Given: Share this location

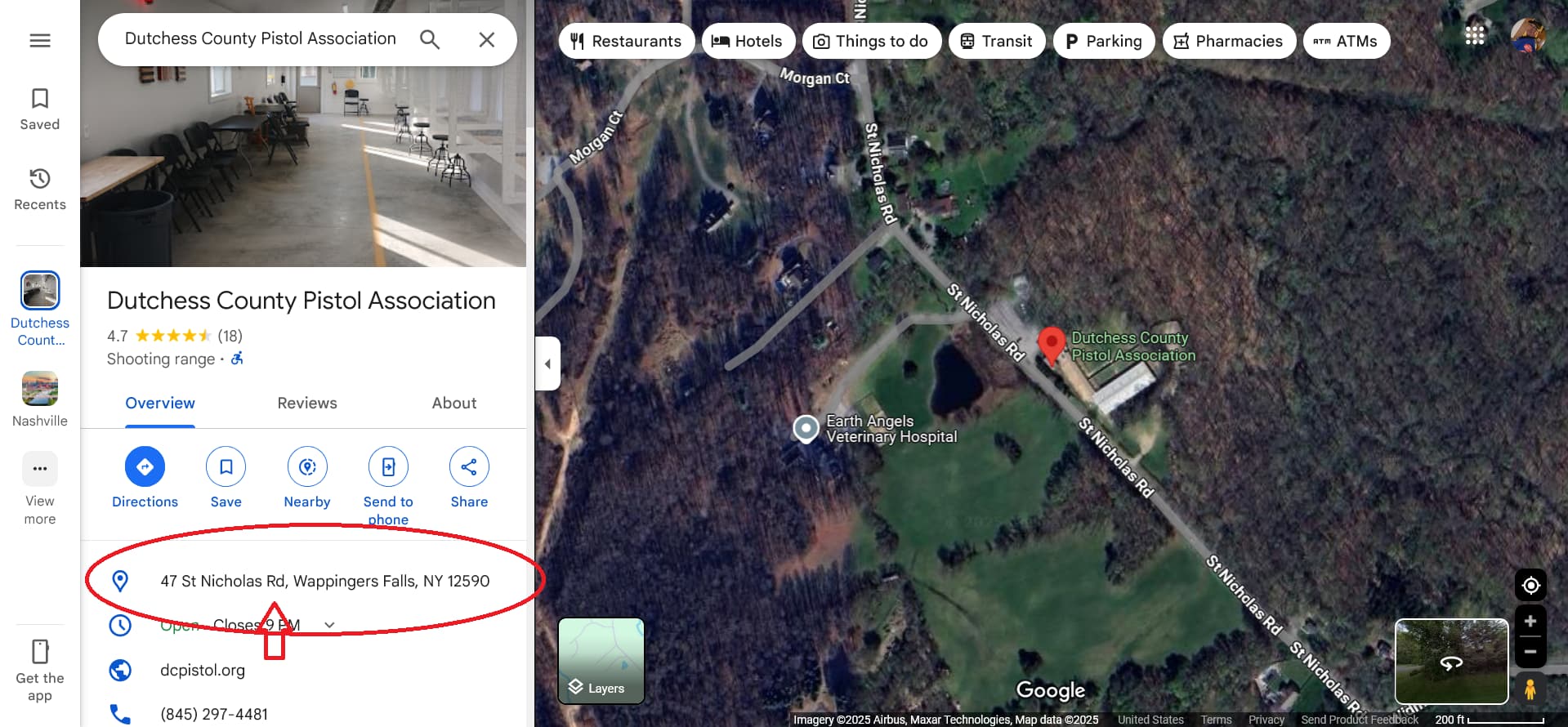Looking at the screenshot, I should pyautogui.click(x=469, y=478).
